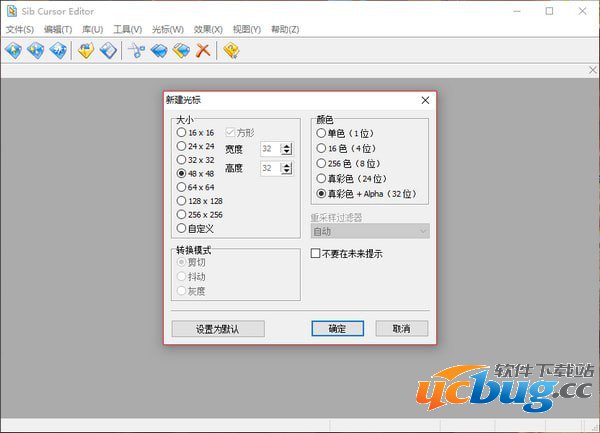
Task: Close the panel below the toolbar
Action: click(x=593, y=70)
